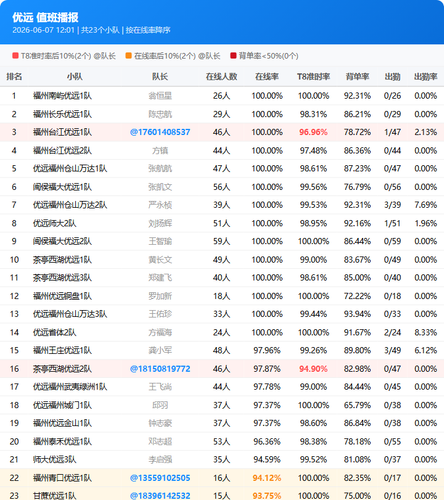The image size is (444, 500).
Task: Click the 2026-06-07 12:01 subtitle line
Action: [x=91, y=30]
